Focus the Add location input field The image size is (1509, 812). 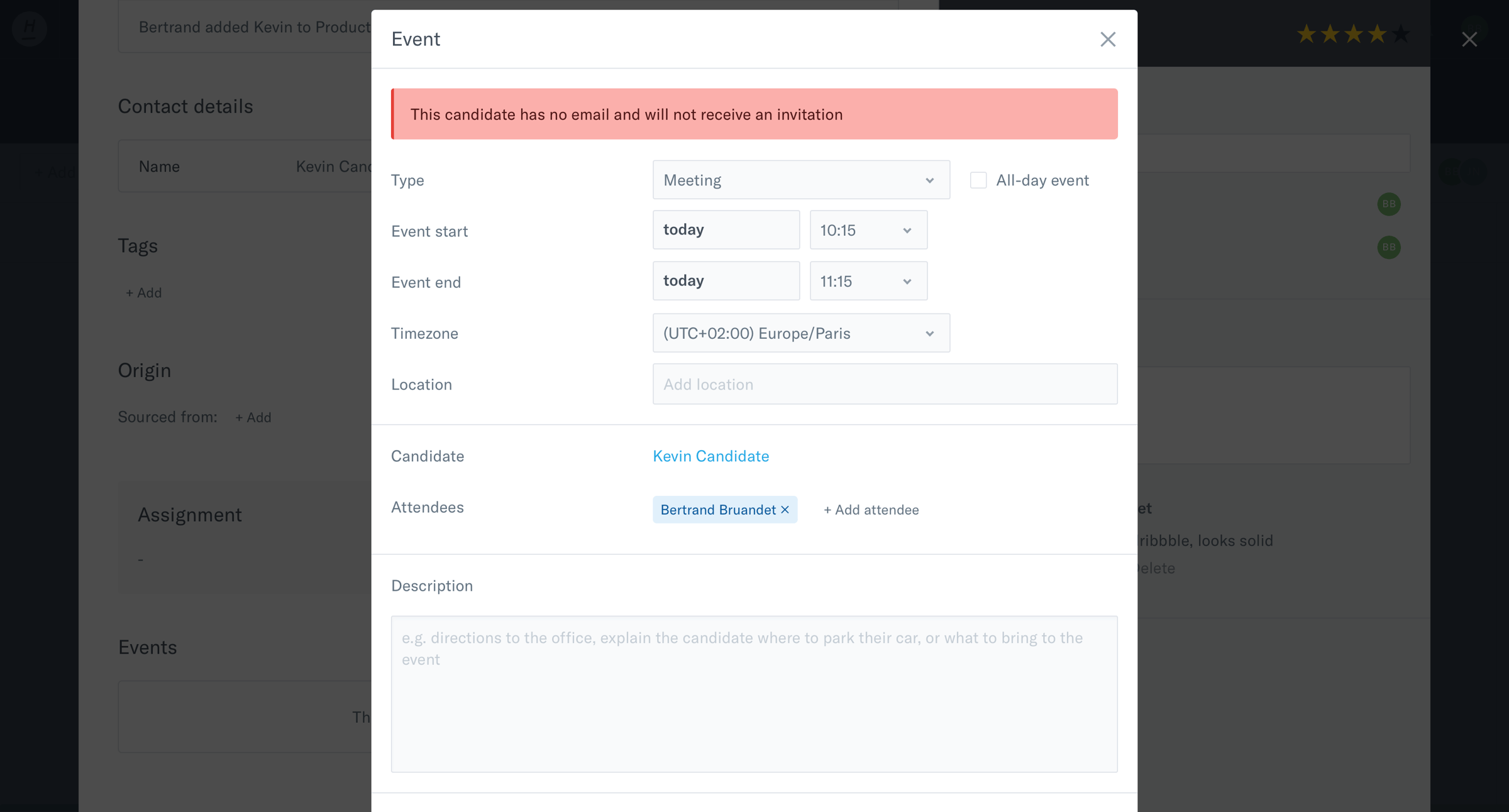point(885,384)
